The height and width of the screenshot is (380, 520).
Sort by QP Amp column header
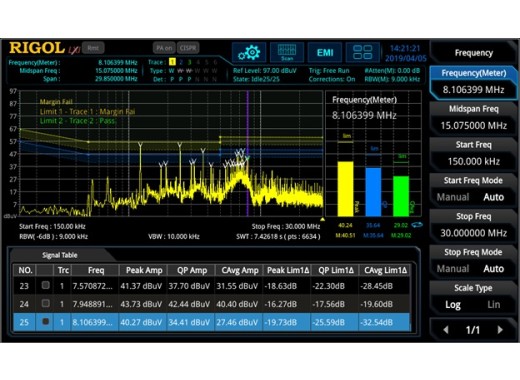[192, 270]
